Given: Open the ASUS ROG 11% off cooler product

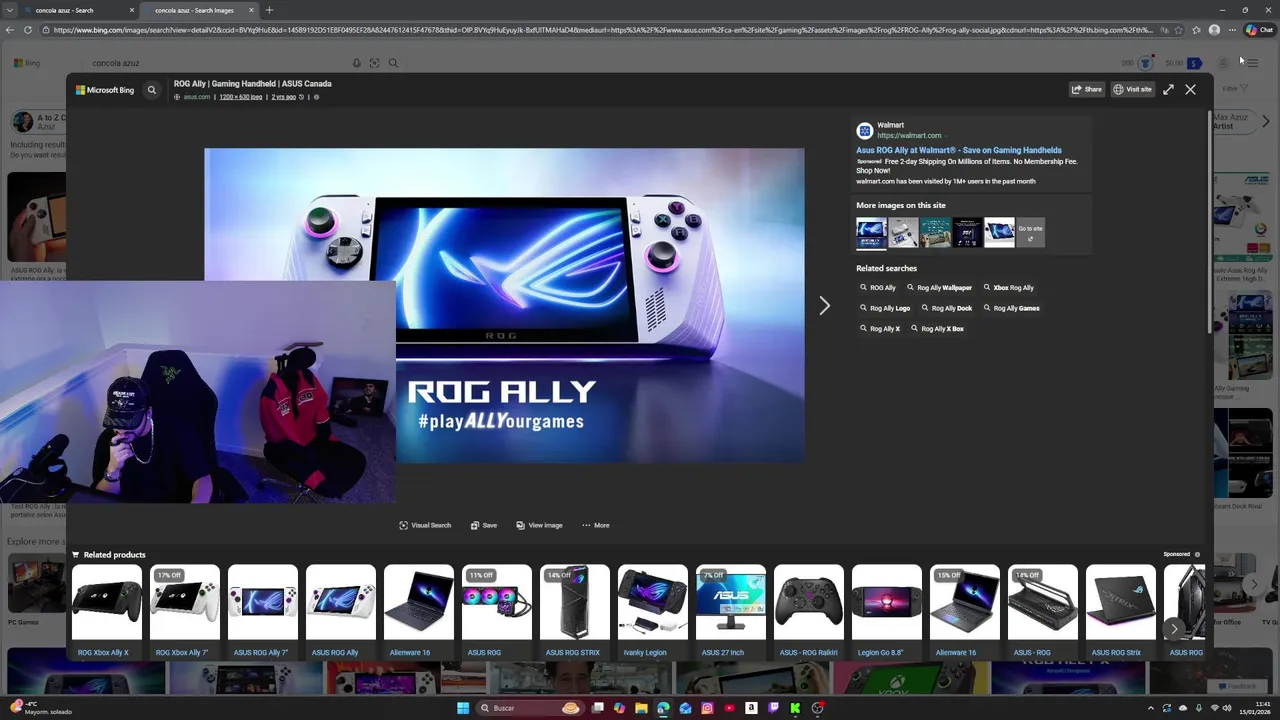Looking at the screenshot, I should tap(496, 610).
